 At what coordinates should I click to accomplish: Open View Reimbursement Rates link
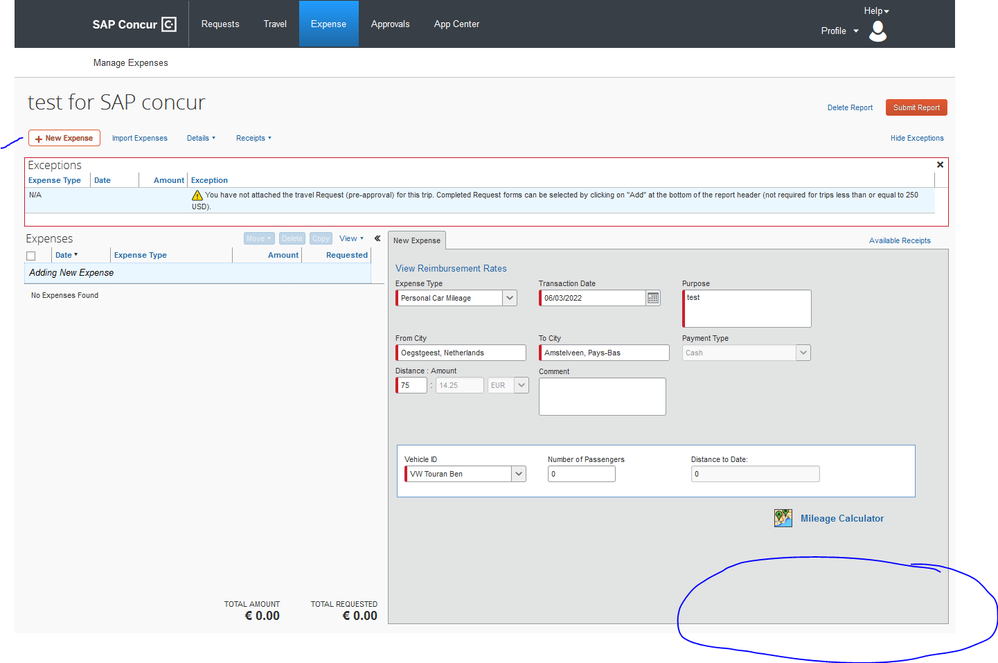pos(451,269)
